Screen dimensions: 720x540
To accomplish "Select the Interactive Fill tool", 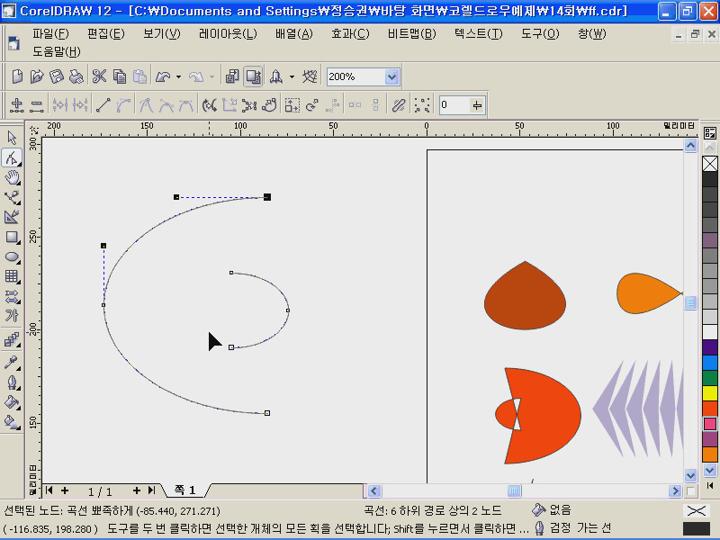I will tap(12, 422).
